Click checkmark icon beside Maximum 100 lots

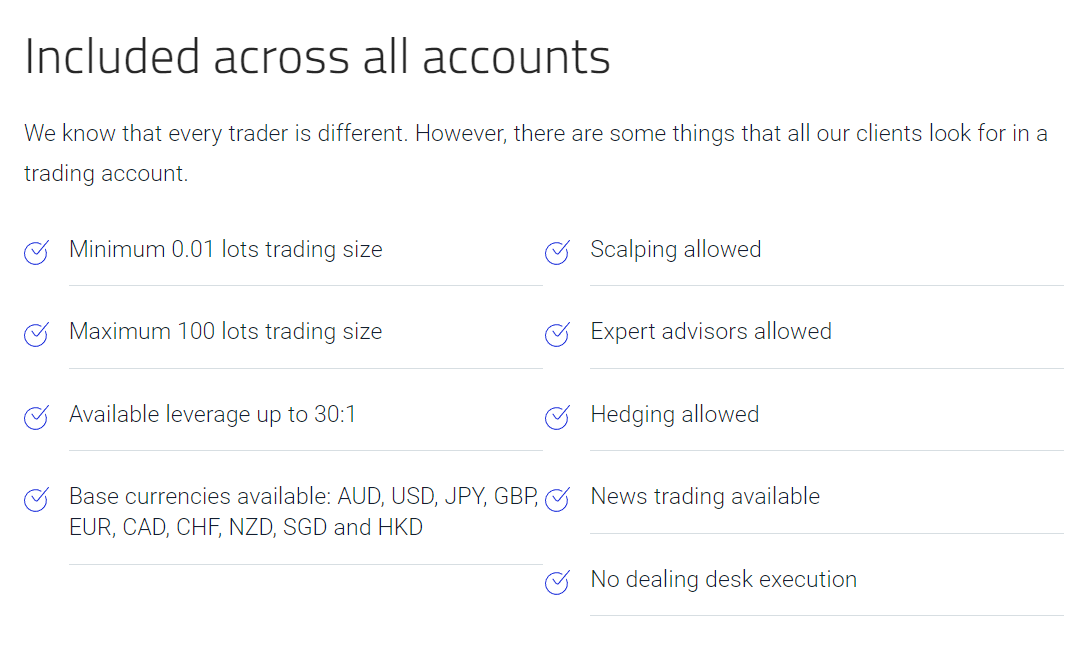(36, 334)
